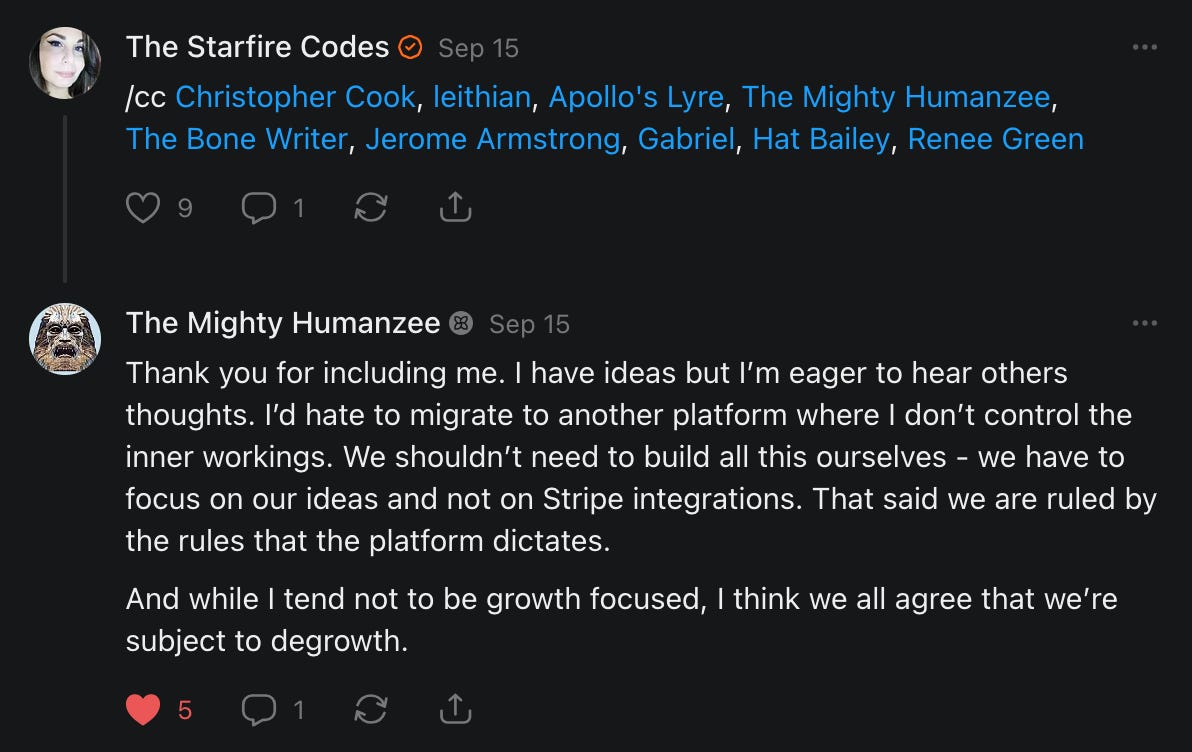The image size is (1192, 752).
Task: Visit Christopher Cook's mentioned profile
Action: (x=295, y=97)
